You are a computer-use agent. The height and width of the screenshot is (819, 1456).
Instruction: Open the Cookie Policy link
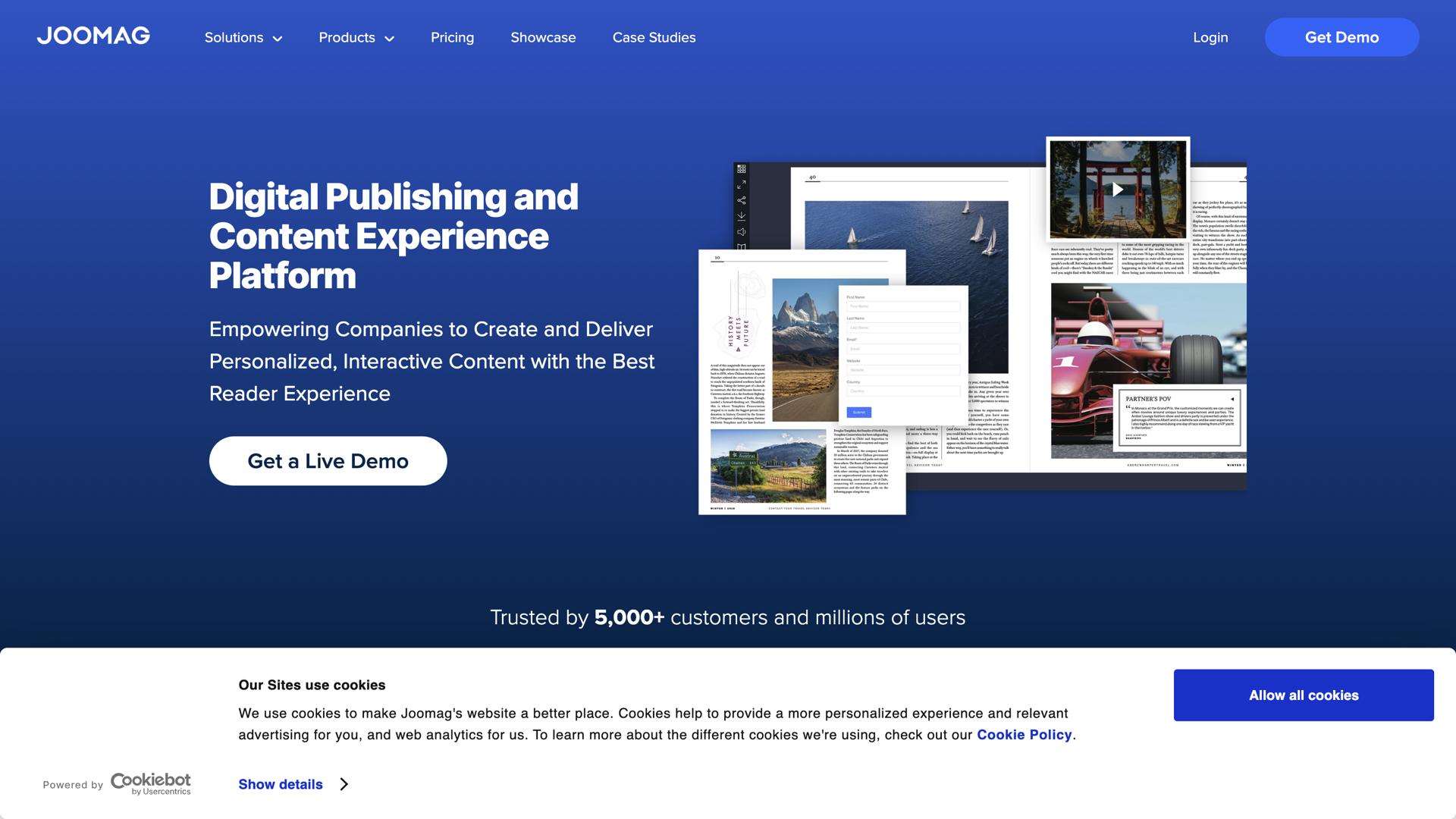(x=1024, y=735)
